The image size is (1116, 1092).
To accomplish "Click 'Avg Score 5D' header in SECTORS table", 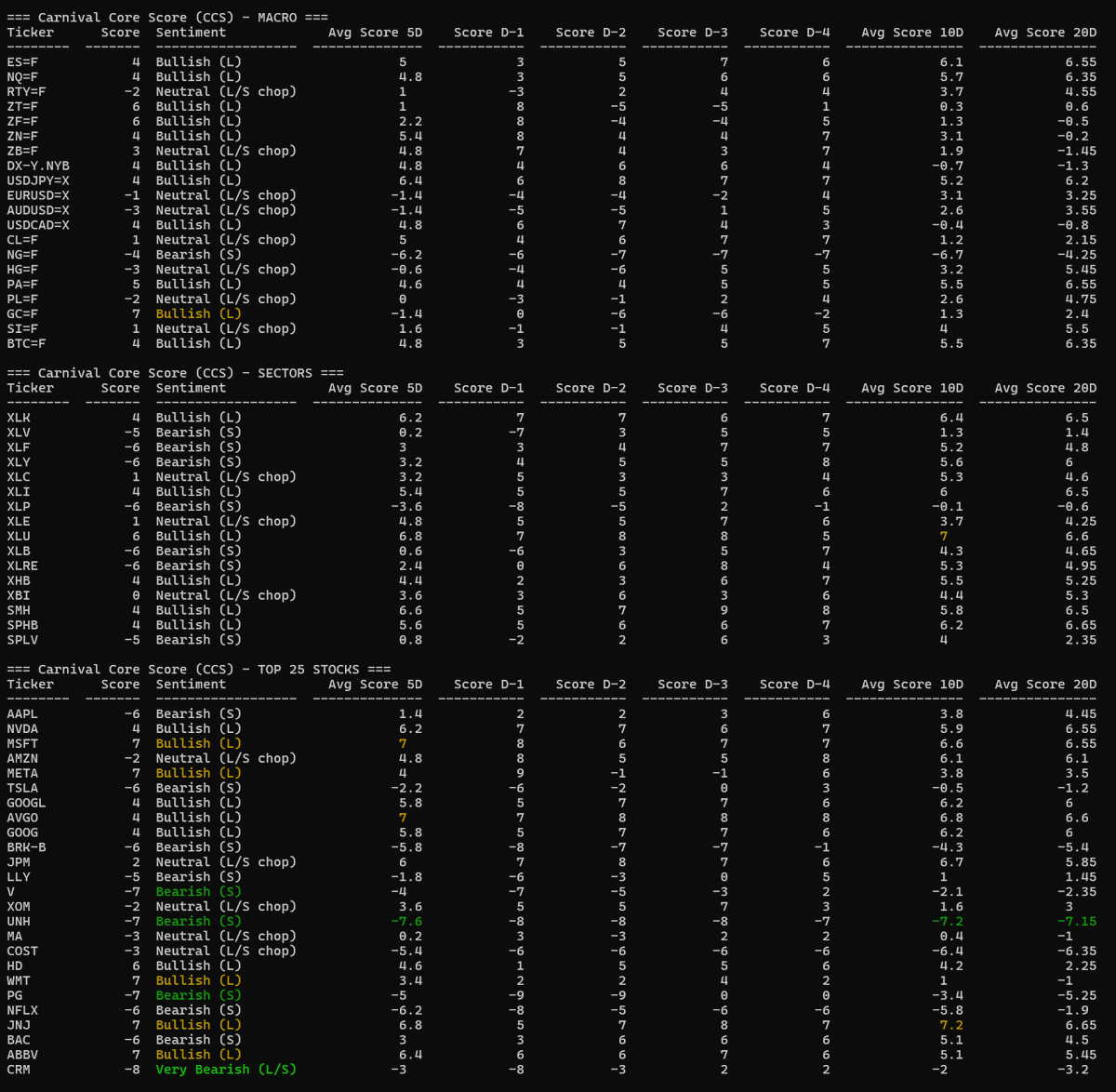I will 375,389.
